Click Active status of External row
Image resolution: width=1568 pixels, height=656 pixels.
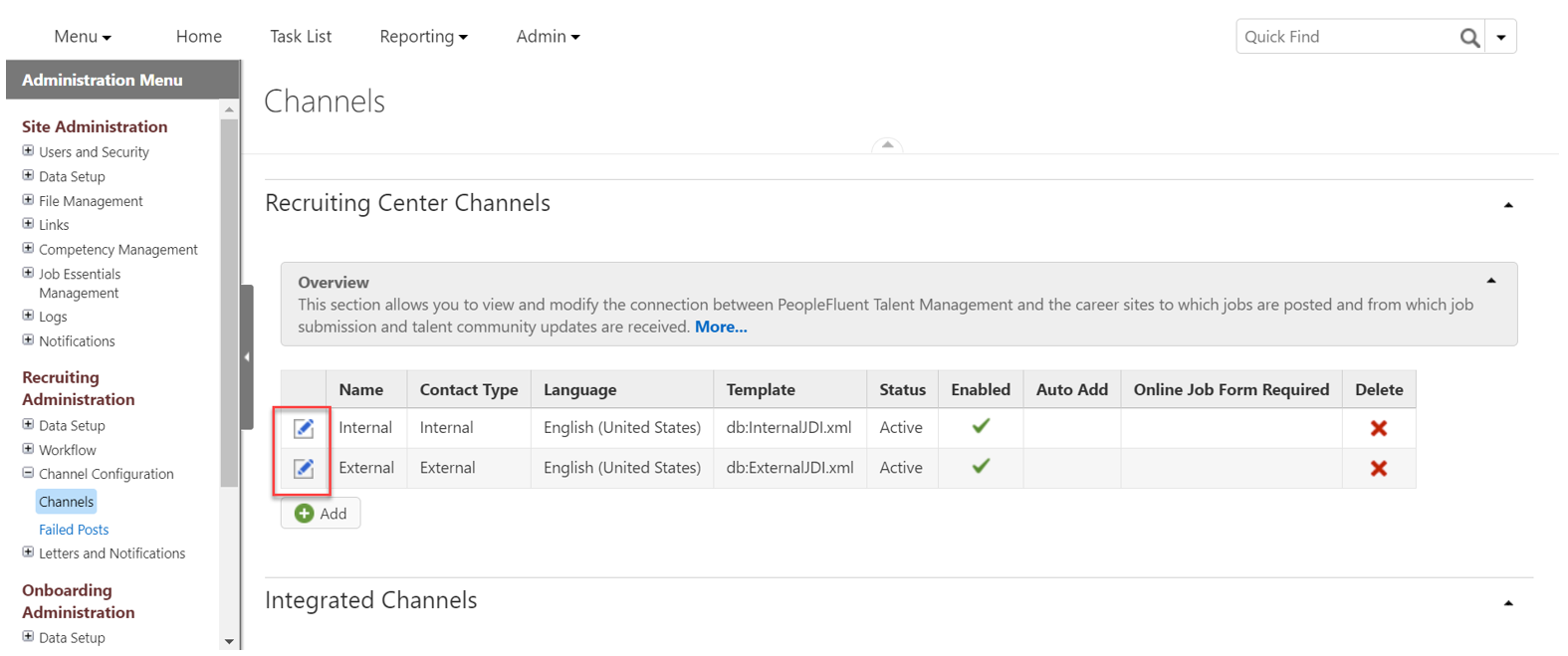pyautogui.click(x=901, y=468)
